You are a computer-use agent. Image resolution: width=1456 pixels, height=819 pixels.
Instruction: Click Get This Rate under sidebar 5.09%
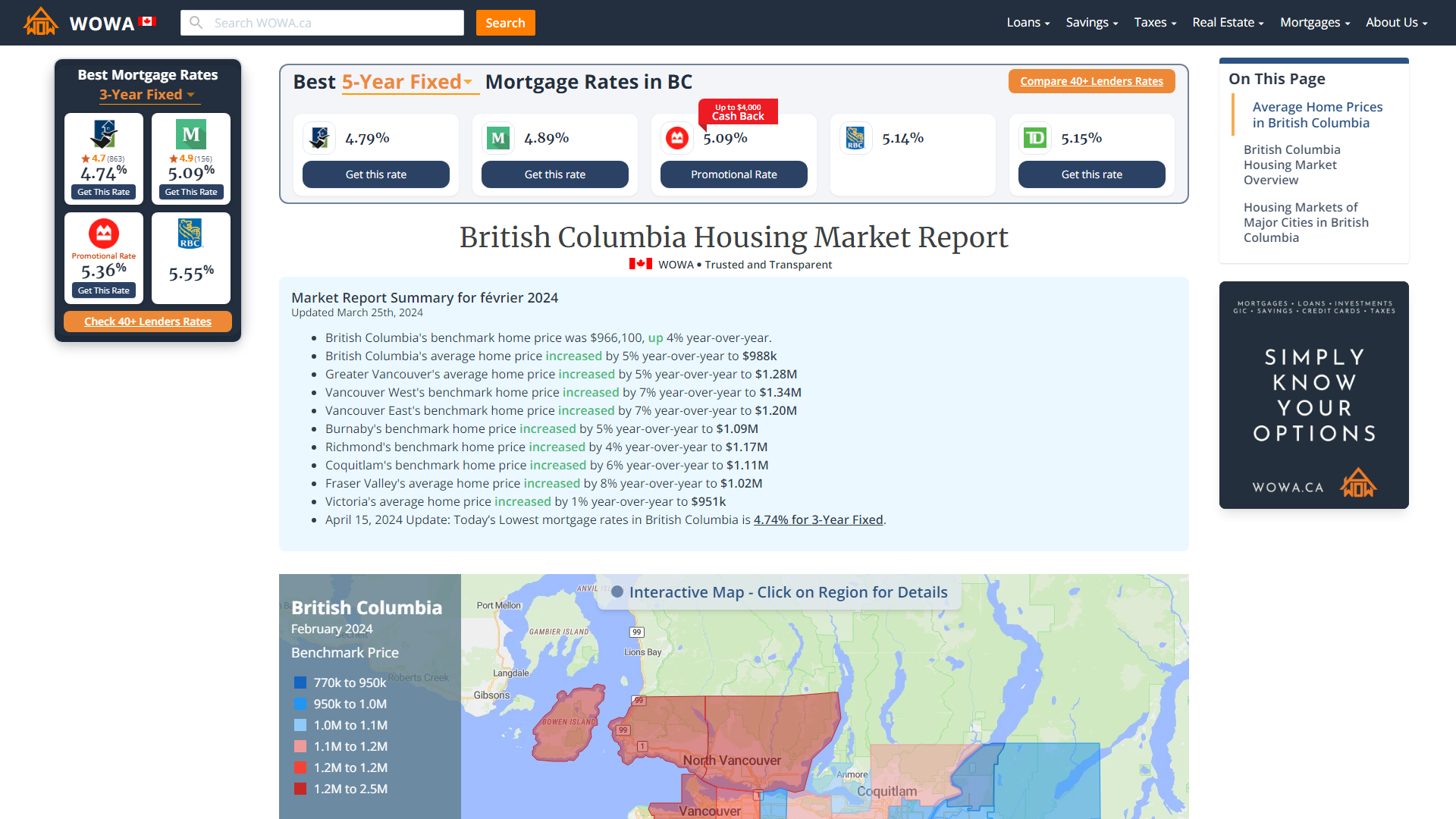(x=191, y=192)
